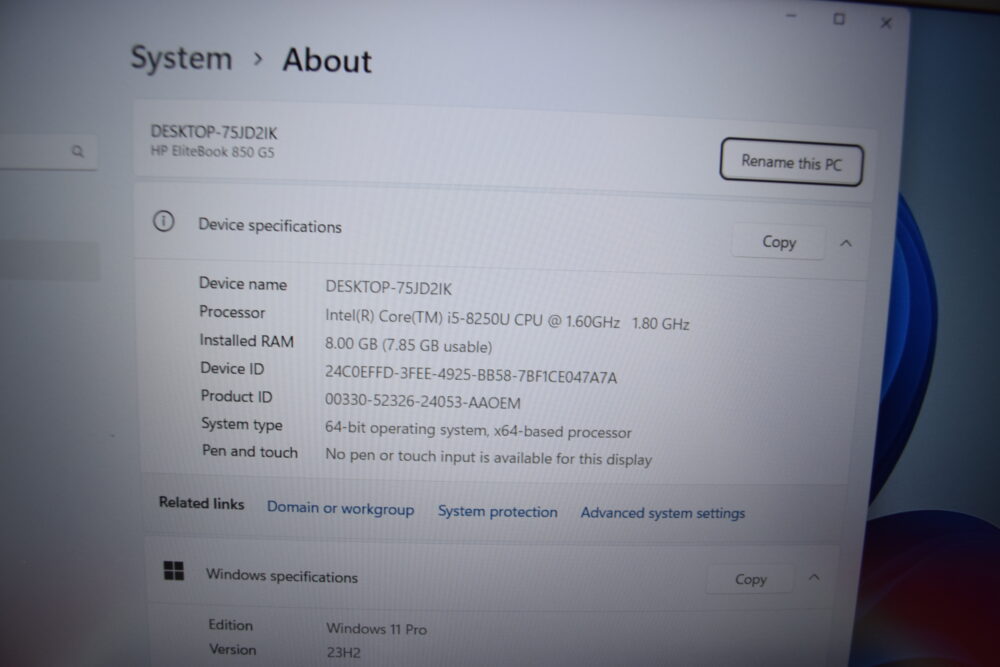Select the Windows 11 Pro edition value

click(376, 629)
